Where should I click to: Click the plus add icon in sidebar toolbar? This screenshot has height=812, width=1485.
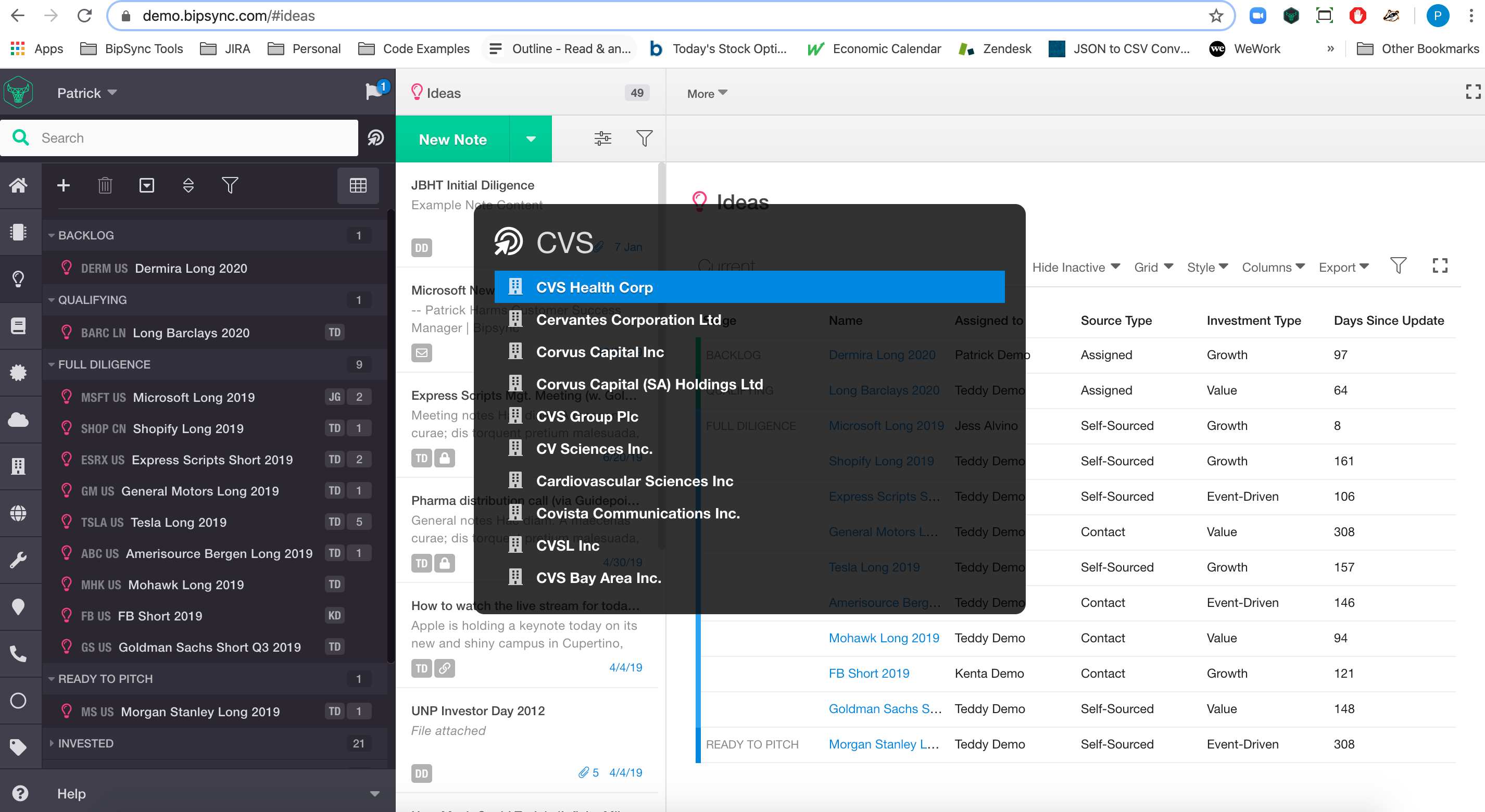point(64,185)
